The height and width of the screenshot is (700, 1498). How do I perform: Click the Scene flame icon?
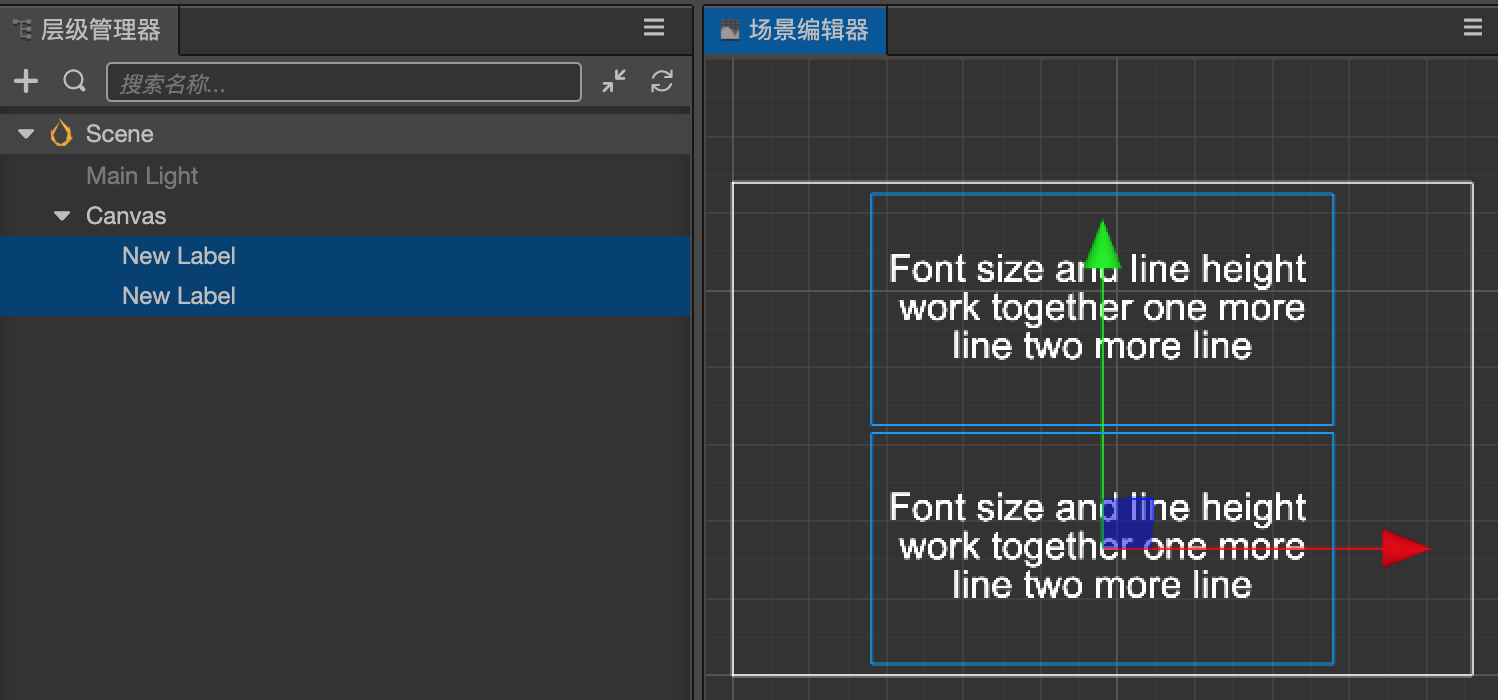[61, 134]
